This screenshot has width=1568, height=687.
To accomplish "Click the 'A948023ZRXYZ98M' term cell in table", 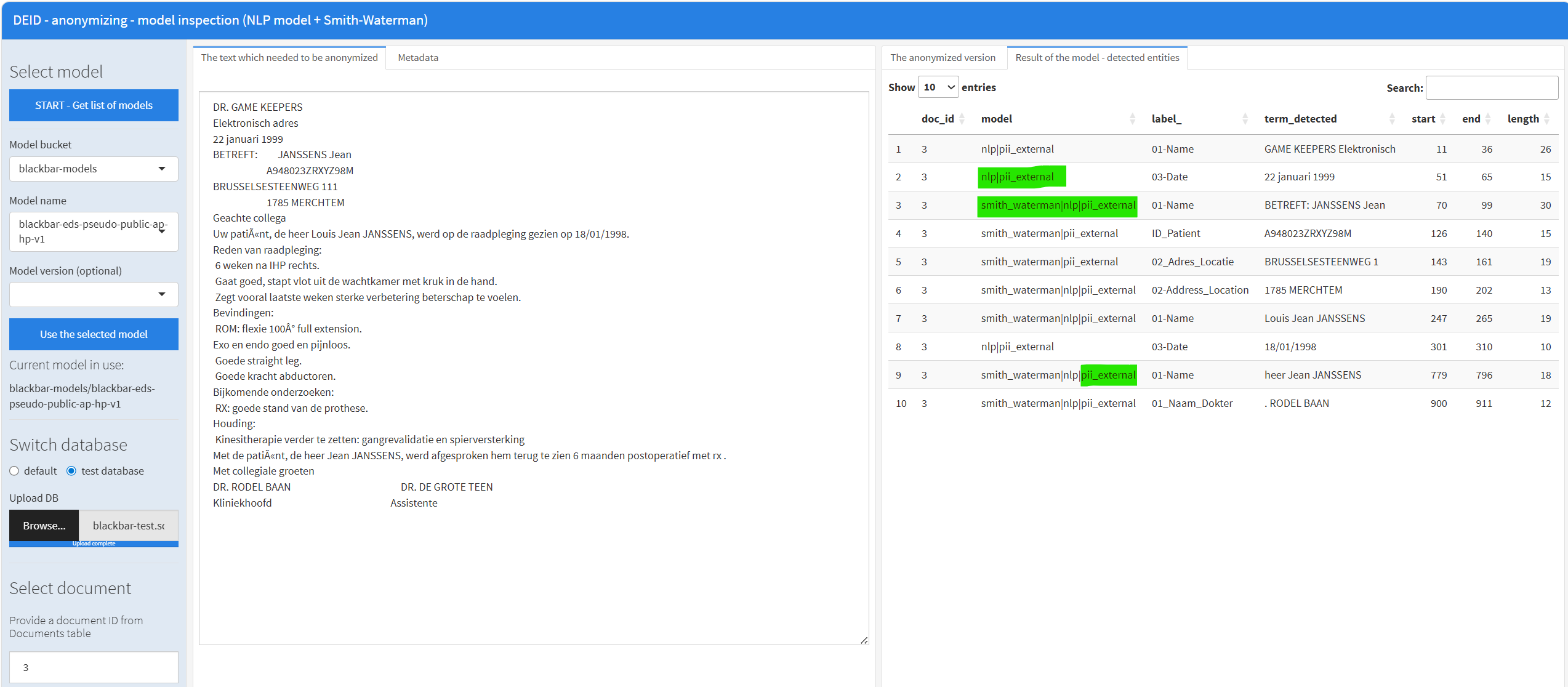I will 1308,234.
